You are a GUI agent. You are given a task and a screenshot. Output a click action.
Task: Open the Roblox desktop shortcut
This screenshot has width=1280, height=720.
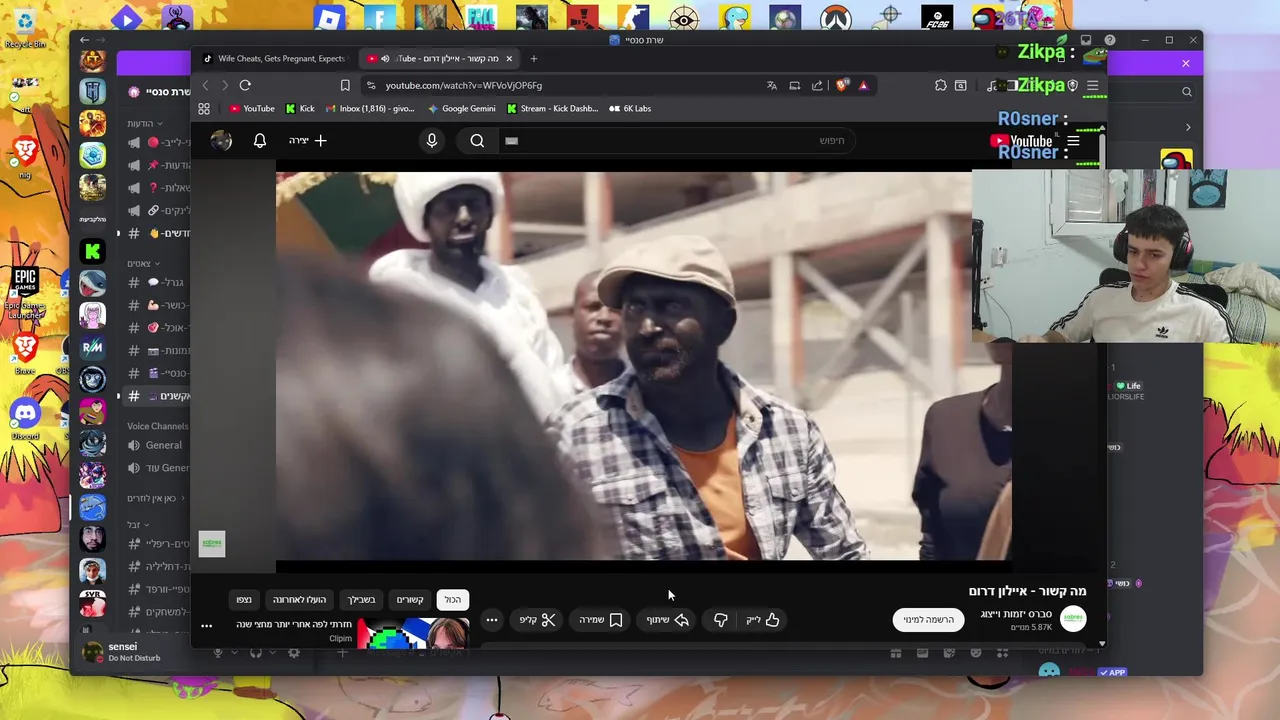click(x=329, y=18)
